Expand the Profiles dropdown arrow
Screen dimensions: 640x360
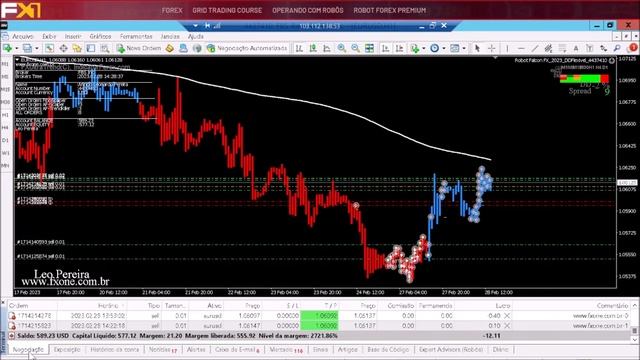tap(36, 49)
